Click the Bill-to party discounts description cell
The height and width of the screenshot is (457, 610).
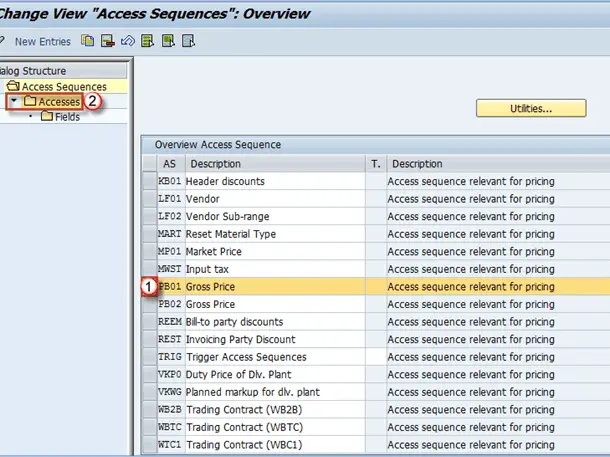click(x=275, y=322)
